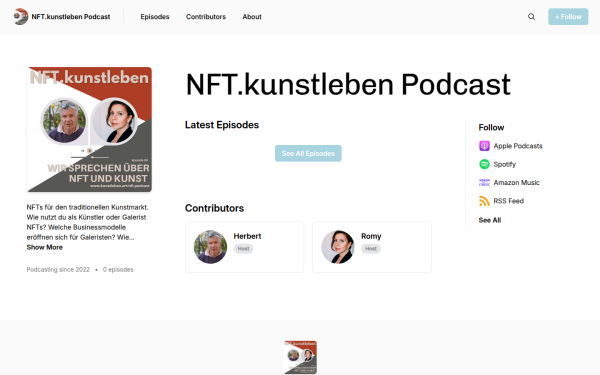This screenshot has height=375, width=600.
Task: Click the small footer podcast cover
Action: click(300, 357)
